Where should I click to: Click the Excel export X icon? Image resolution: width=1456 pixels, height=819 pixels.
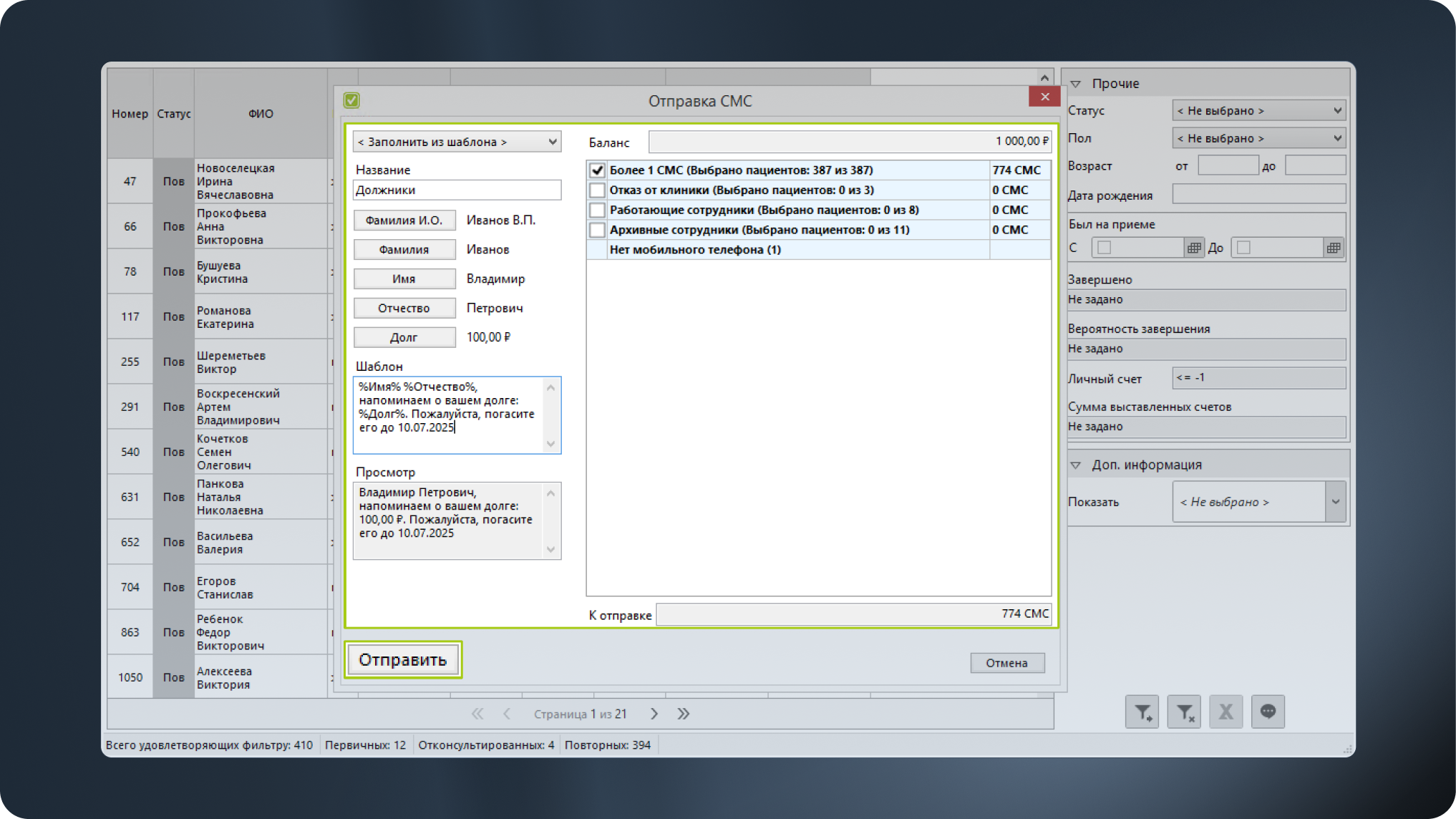(x=1226, y=712)
